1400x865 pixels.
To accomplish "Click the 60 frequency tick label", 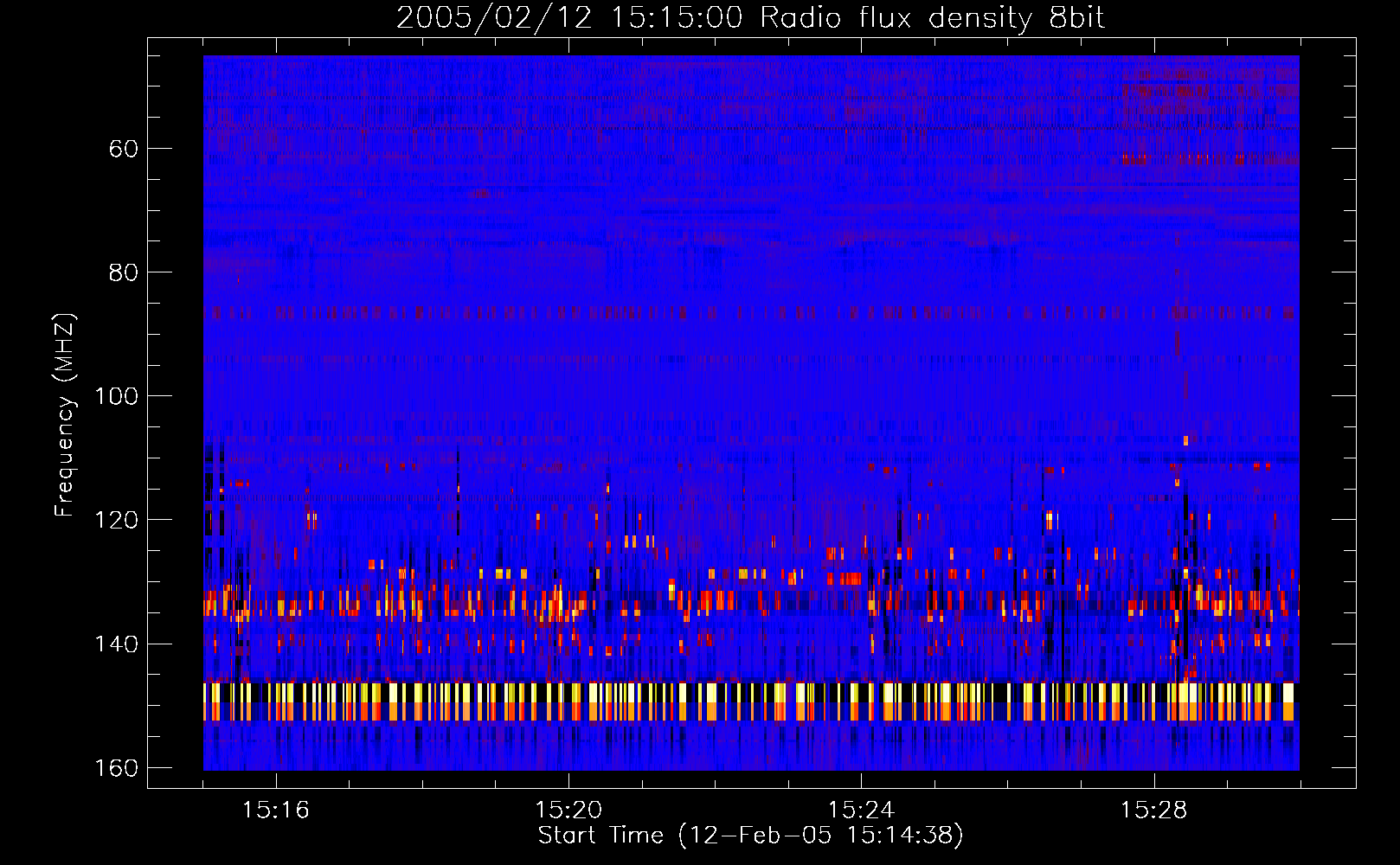I will [123, 149].
